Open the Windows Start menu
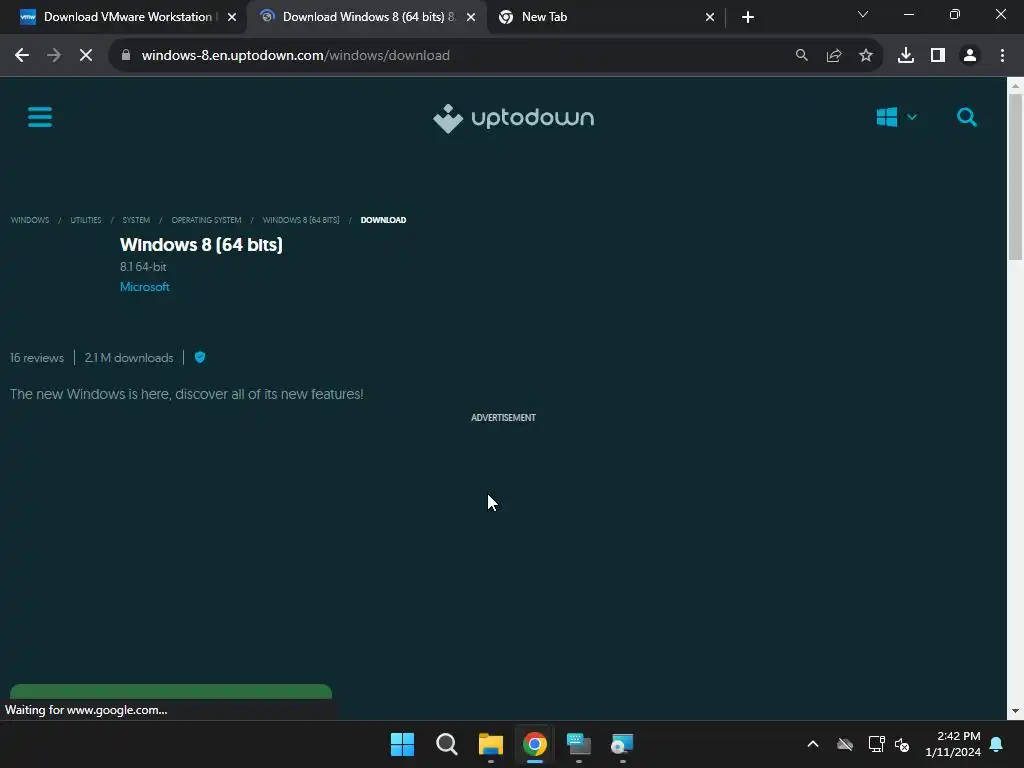The height and width of the screenshot is (768, 1024). (x=402, y=744)
